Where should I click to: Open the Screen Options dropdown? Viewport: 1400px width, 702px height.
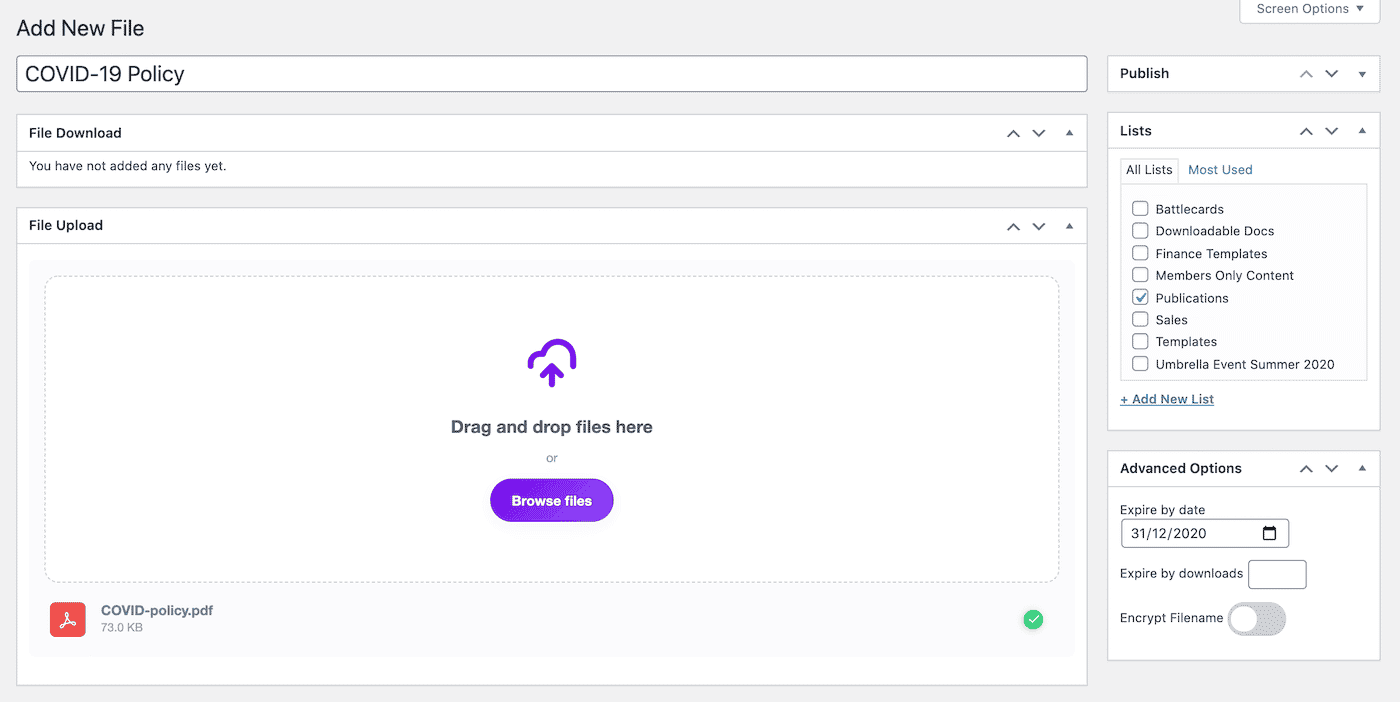(1309, 9)
